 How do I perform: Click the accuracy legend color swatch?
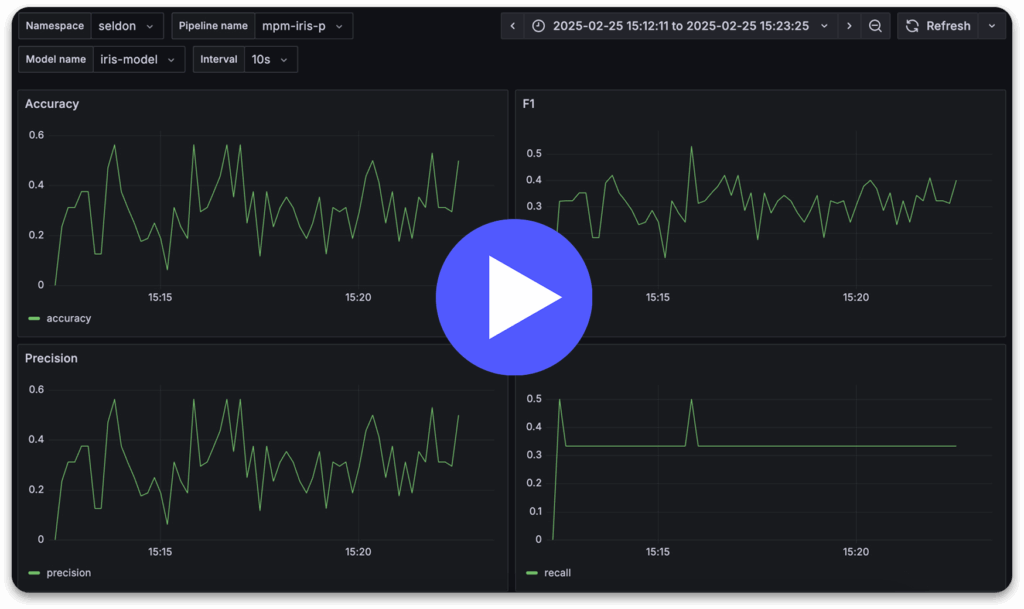(x=34, y=318)
